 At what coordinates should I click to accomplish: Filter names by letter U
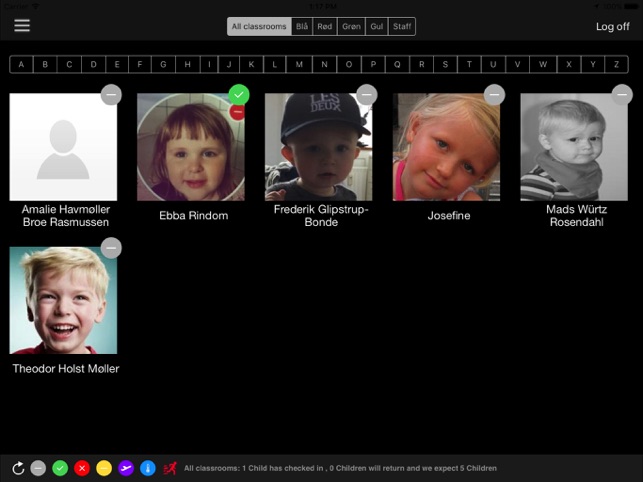point(493,64)
